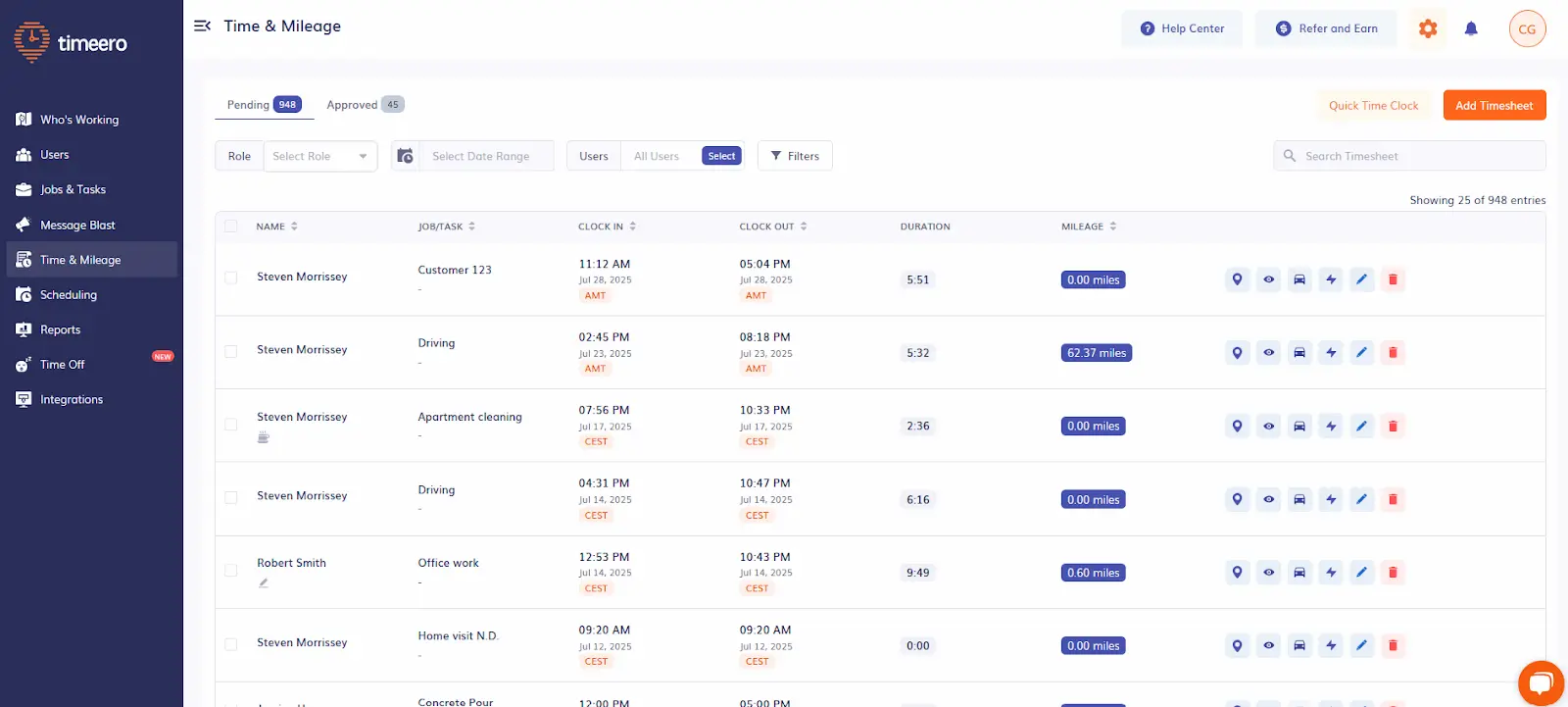Open the notifications bell

pos(1471,29)
